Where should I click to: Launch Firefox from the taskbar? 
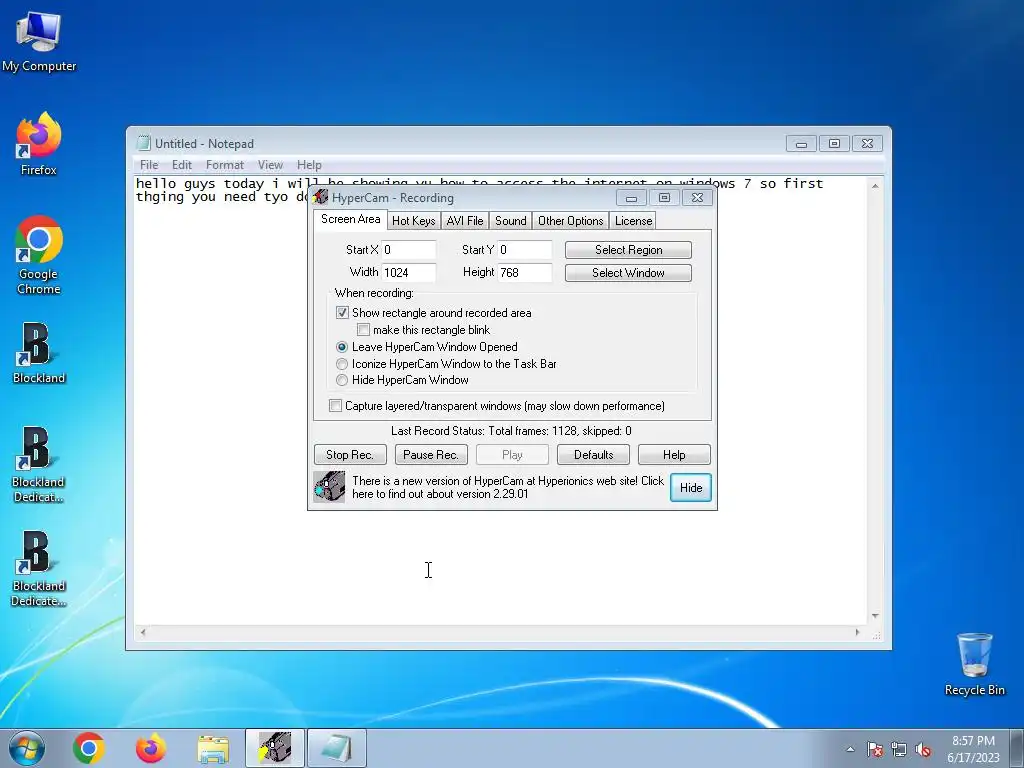[x=151, y=748]
